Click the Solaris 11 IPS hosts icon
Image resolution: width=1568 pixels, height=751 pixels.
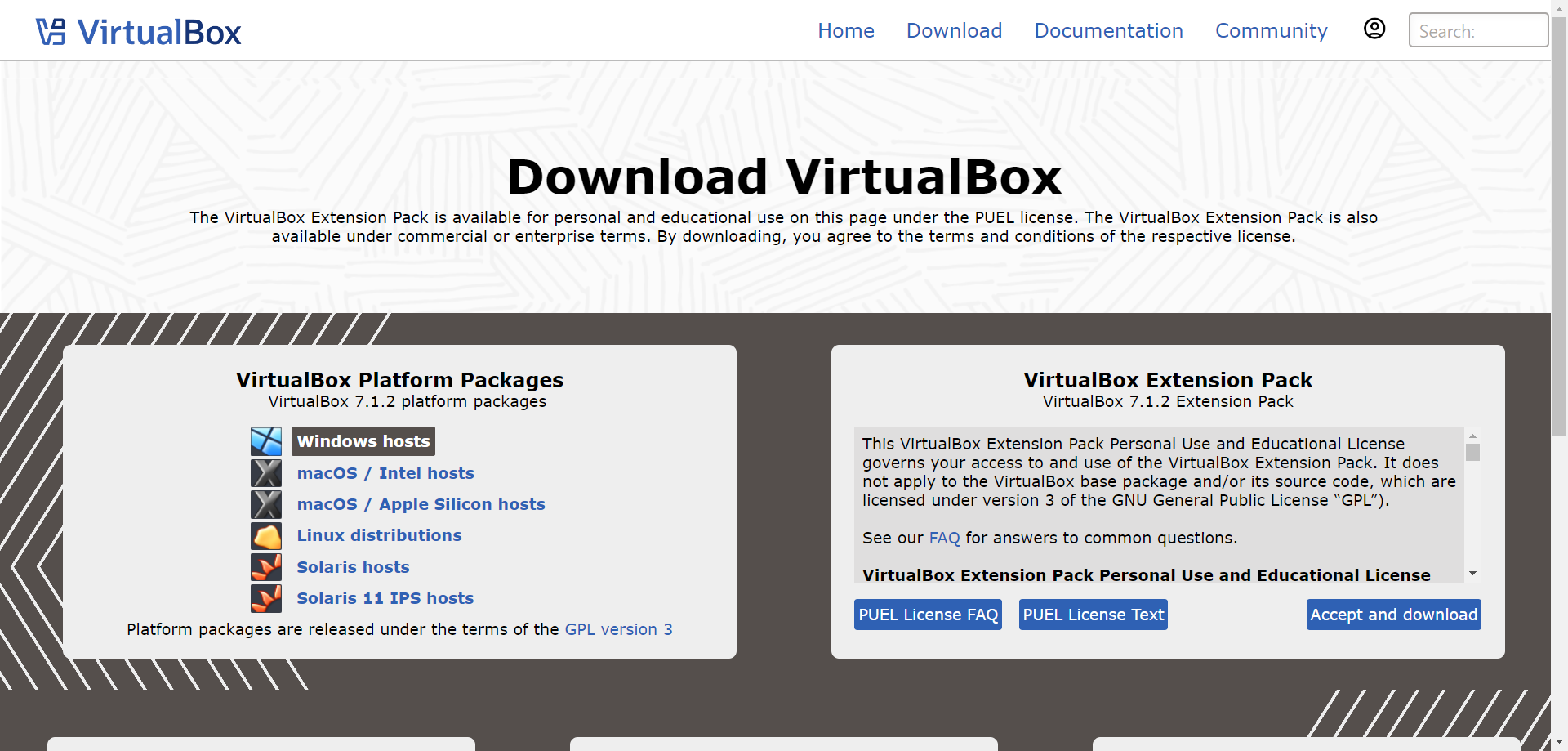coord(266,598)
